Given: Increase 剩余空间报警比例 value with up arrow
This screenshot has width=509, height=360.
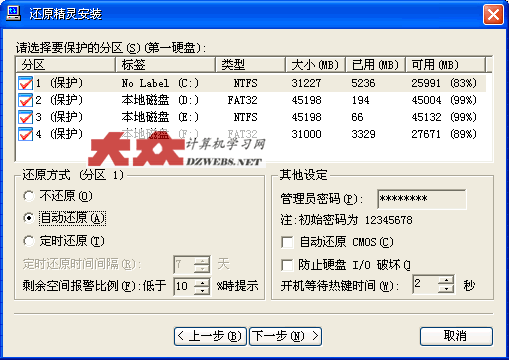Looking at the screenshot, I should tap(202, 282).
